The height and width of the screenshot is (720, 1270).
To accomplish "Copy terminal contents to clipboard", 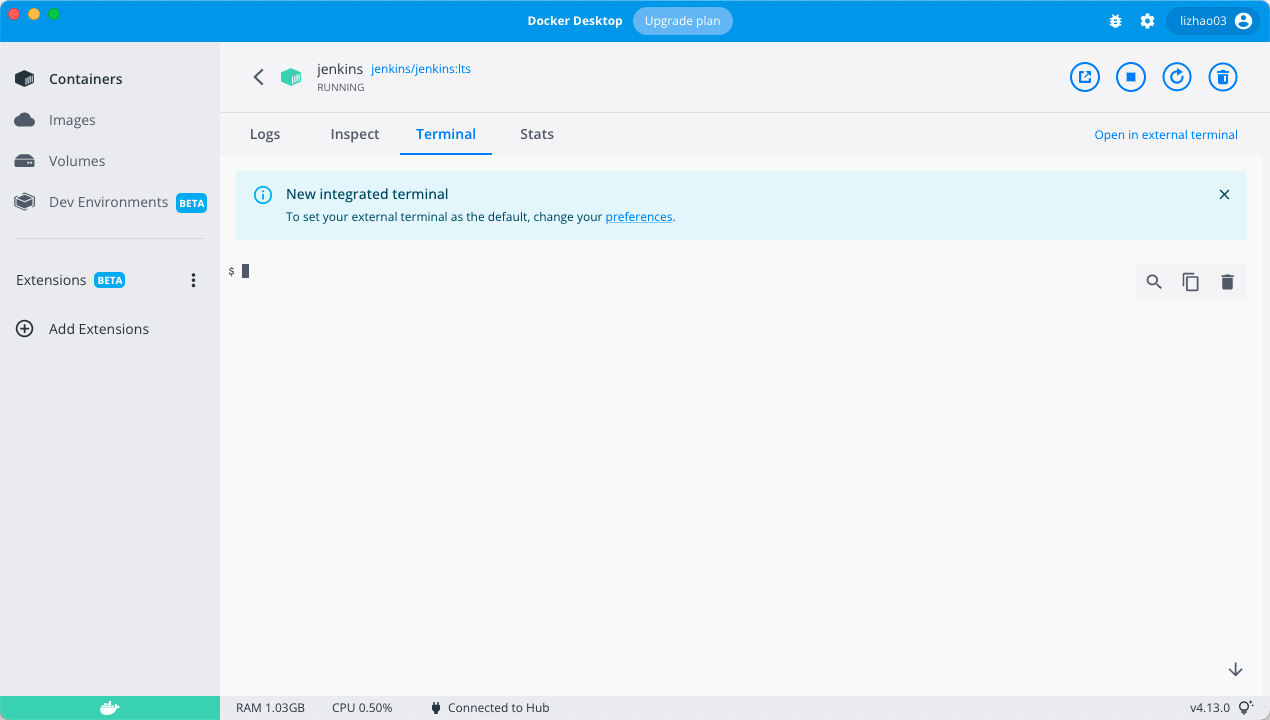I will click(x=1191, y=282).
